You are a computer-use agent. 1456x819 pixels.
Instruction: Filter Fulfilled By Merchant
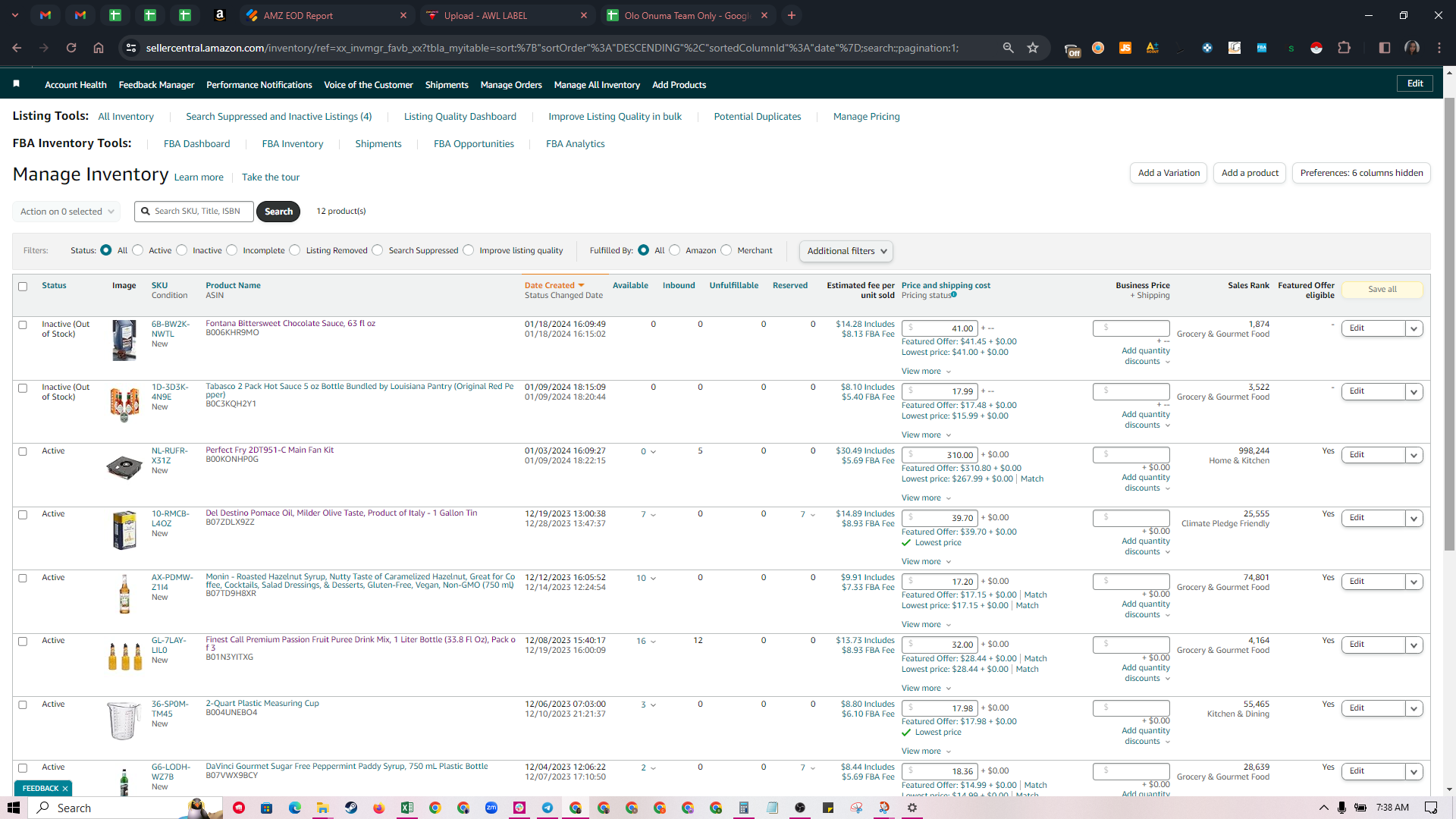pyautogui.click(x=726, y=250)
